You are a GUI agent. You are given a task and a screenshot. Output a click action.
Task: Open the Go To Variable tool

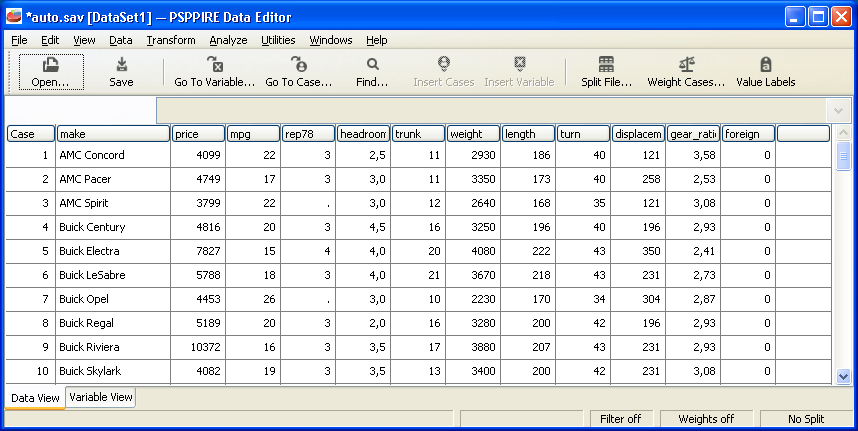[214, 72]
